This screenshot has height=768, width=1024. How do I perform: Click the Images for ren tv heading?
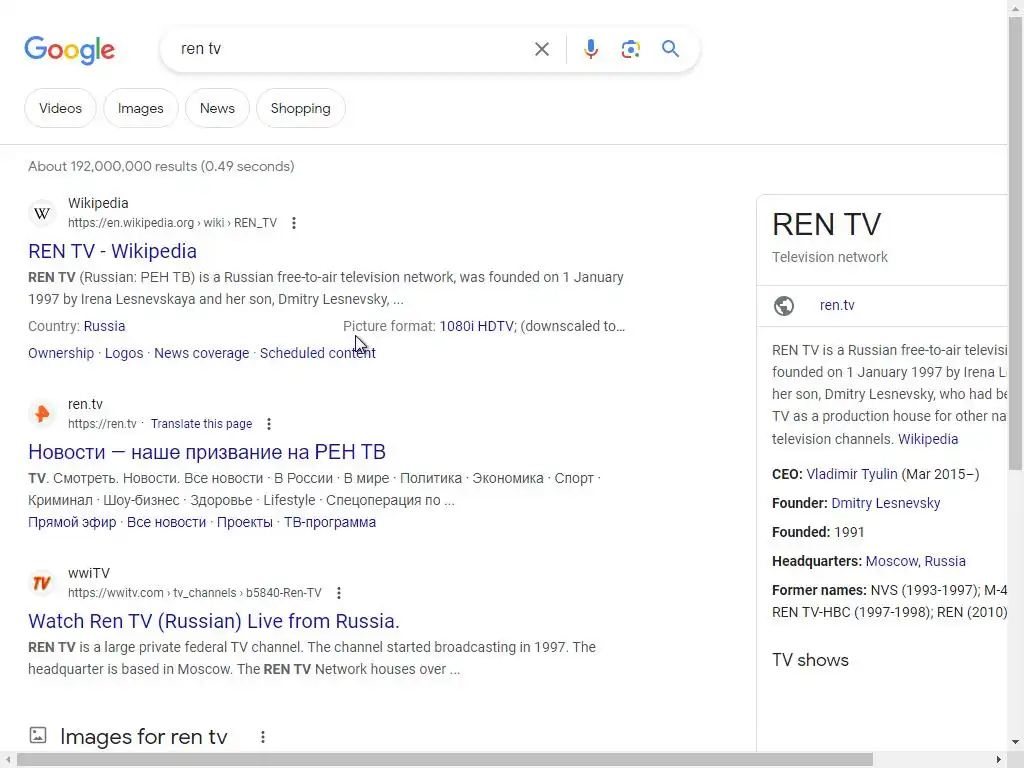(144, 737)
